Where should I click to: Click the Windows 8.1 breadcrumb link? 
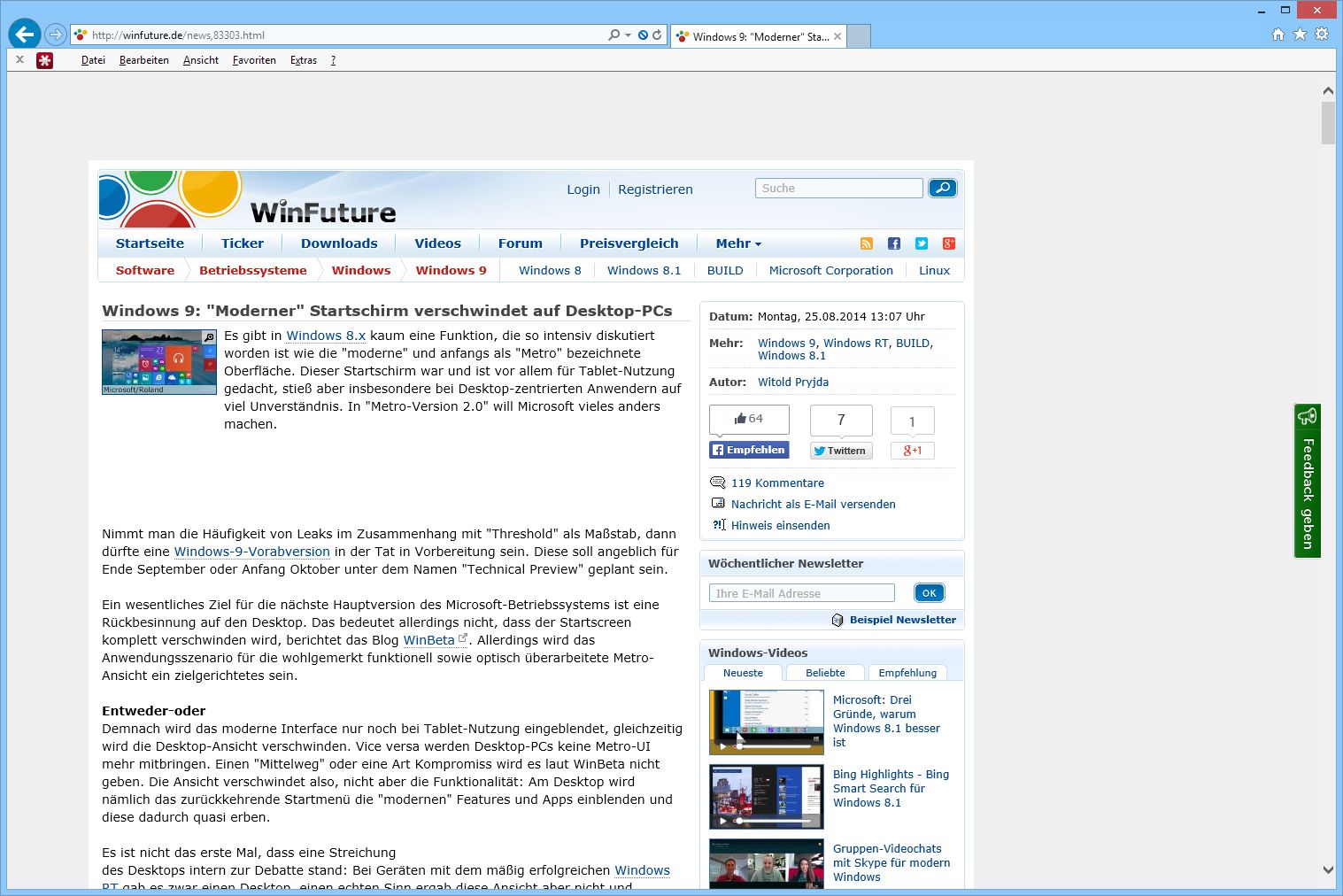point(644,270)
